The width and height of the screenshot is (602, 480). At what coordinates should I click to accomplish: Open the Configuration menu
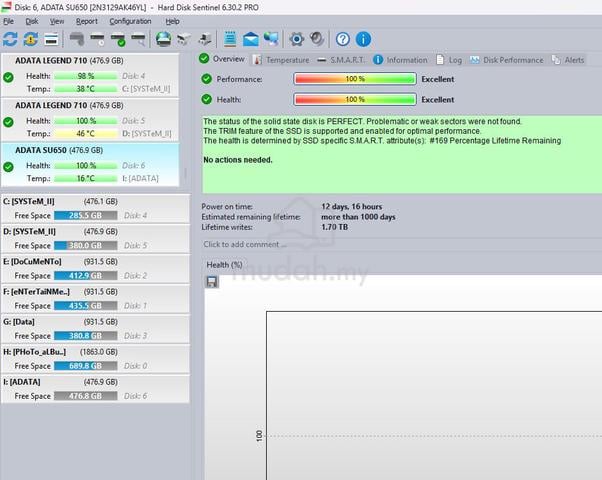130,21
